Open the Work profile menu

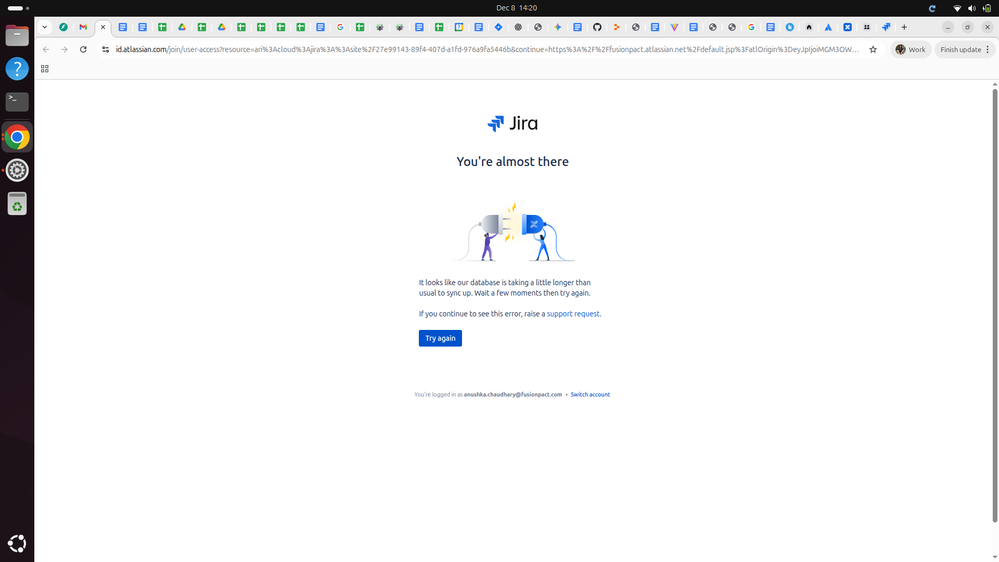[910, 50]
